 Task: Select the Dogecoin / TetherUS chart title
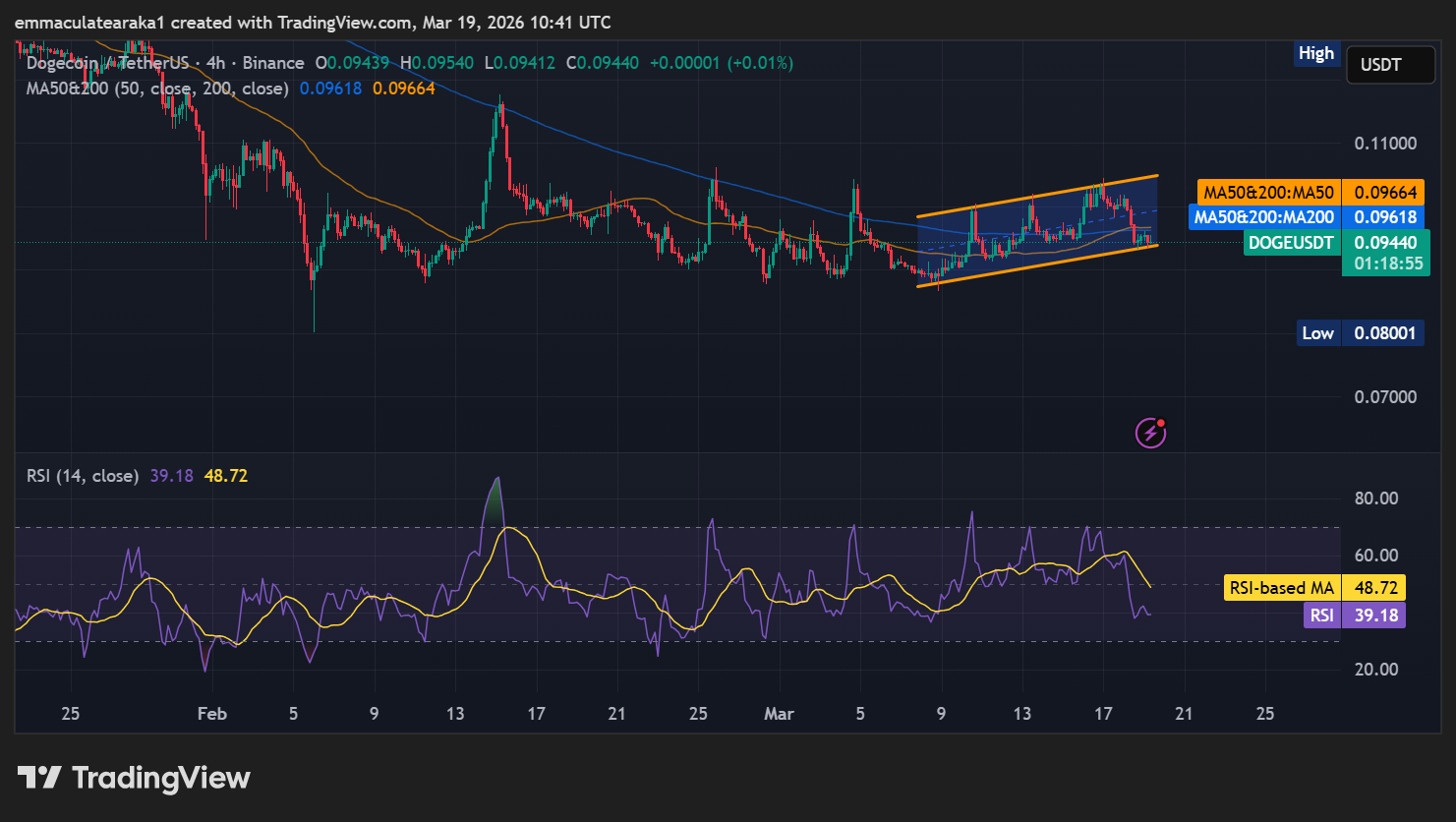(108, 63)
